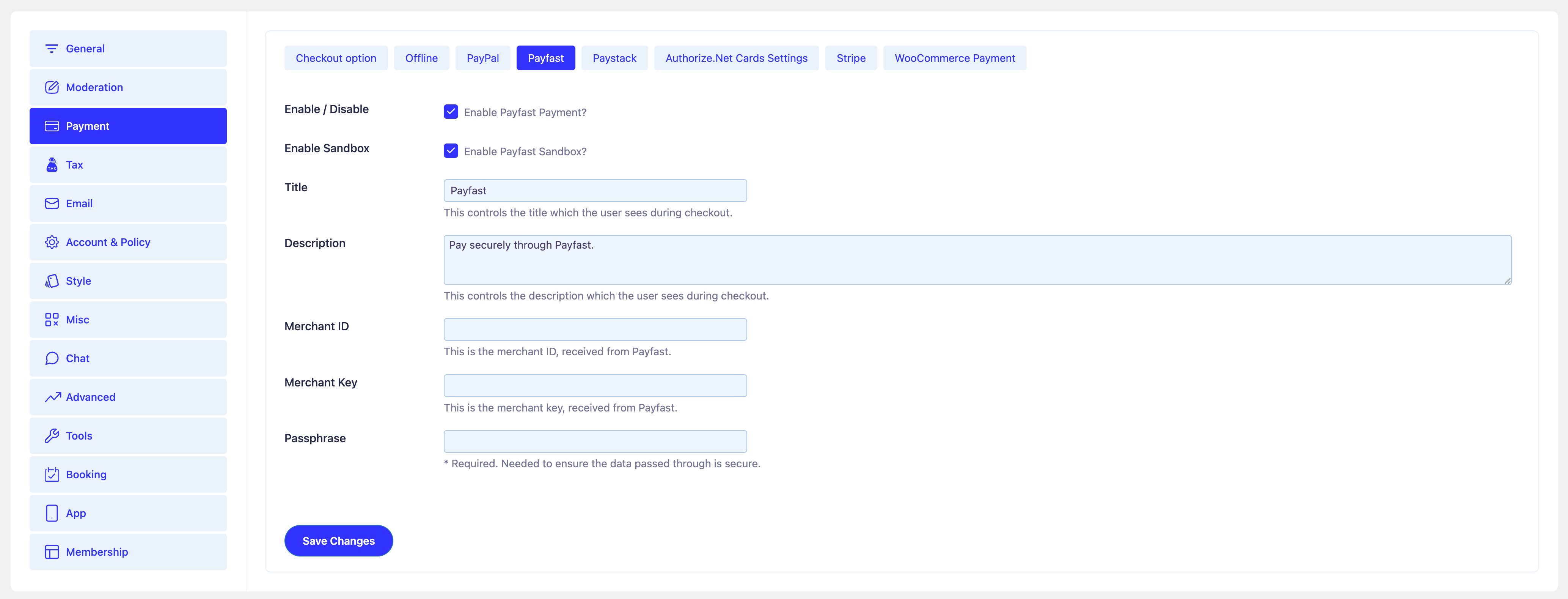The width and height of the screenshot is (1568, 599).
Task: Click the Passphrase input field
Action: pyautogui.click(x=595, y=441)
